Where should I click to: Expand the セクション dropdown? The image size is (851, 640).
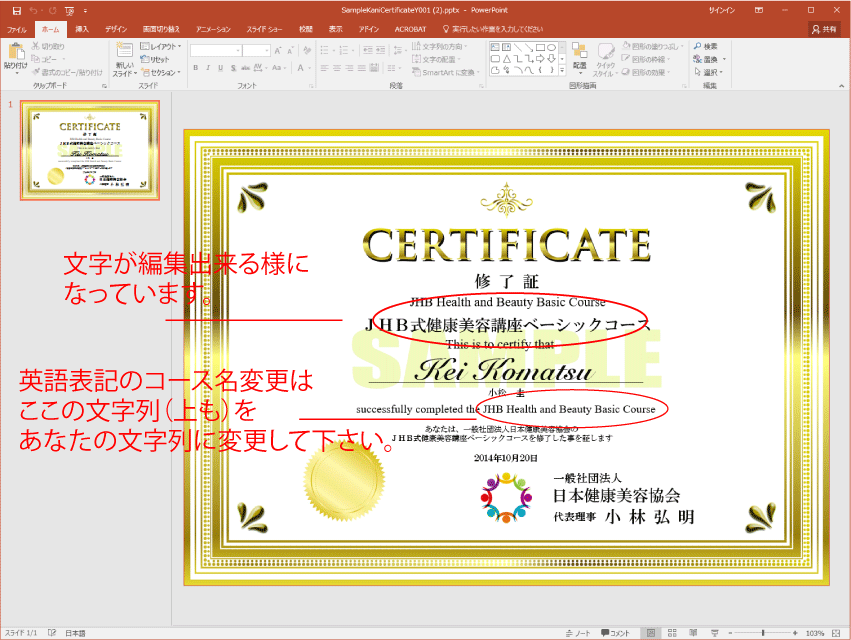(160, 72)
